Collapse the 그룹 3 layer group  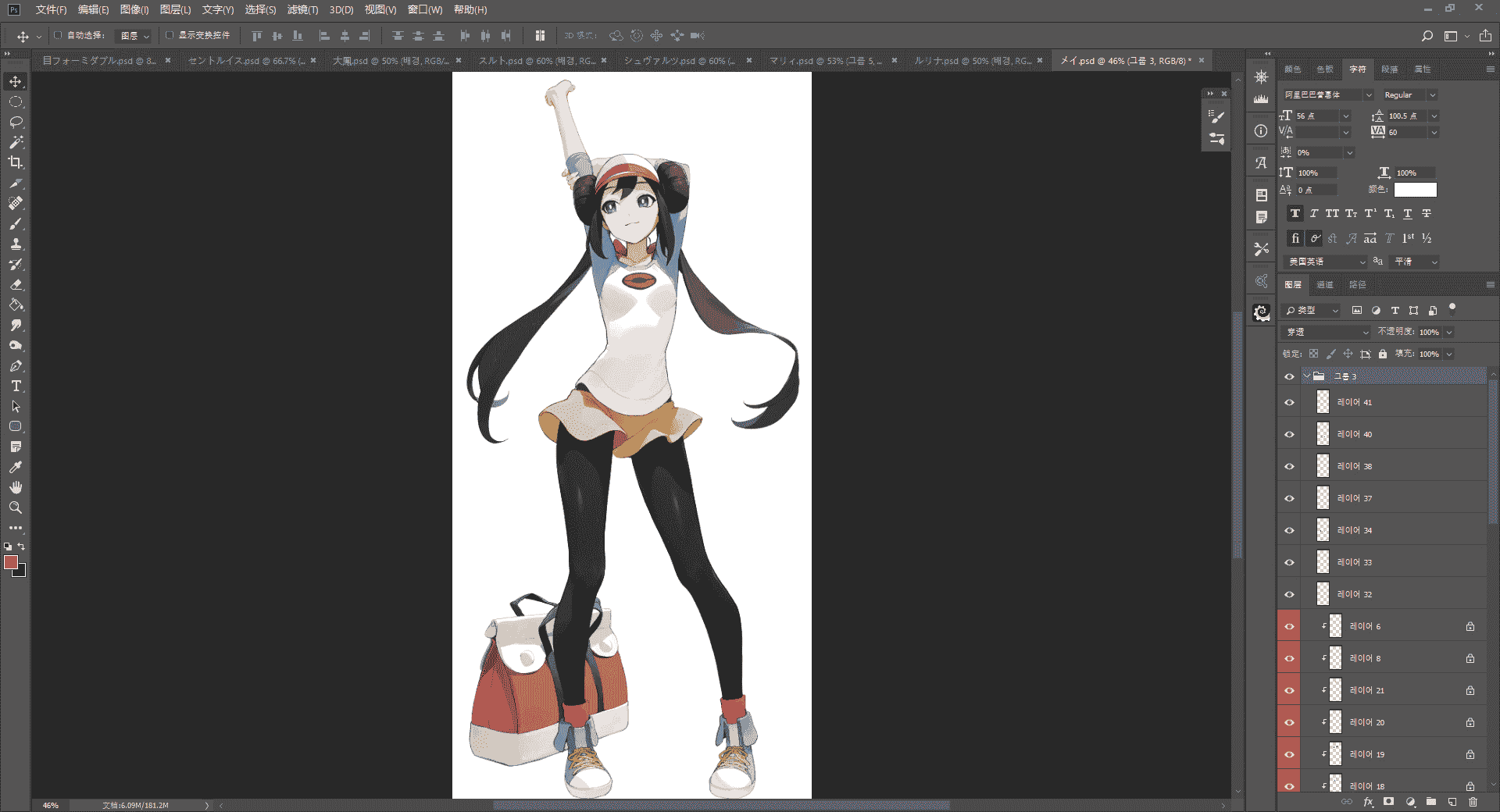tap(1306, 376)
